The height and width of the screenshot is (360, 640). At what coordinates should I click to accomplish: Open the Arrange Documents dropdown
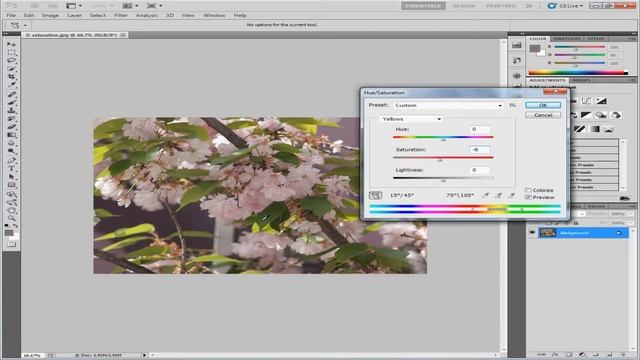point(131,6)
